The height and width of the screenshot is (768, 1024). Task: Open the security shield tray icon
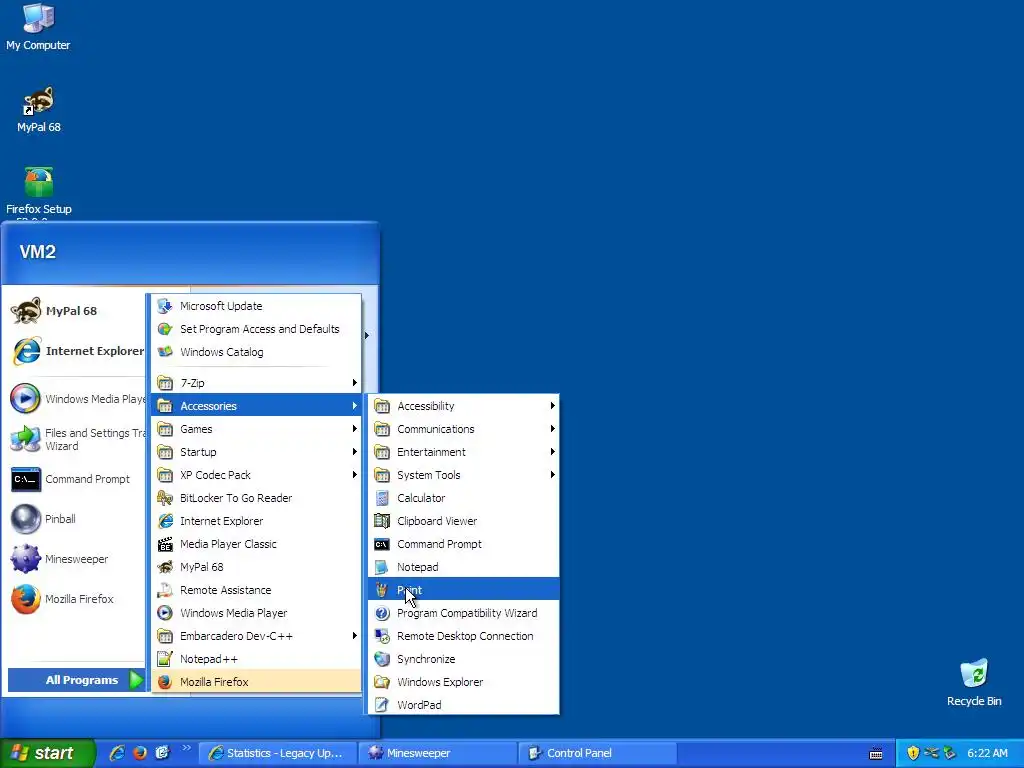click(913, 753)
